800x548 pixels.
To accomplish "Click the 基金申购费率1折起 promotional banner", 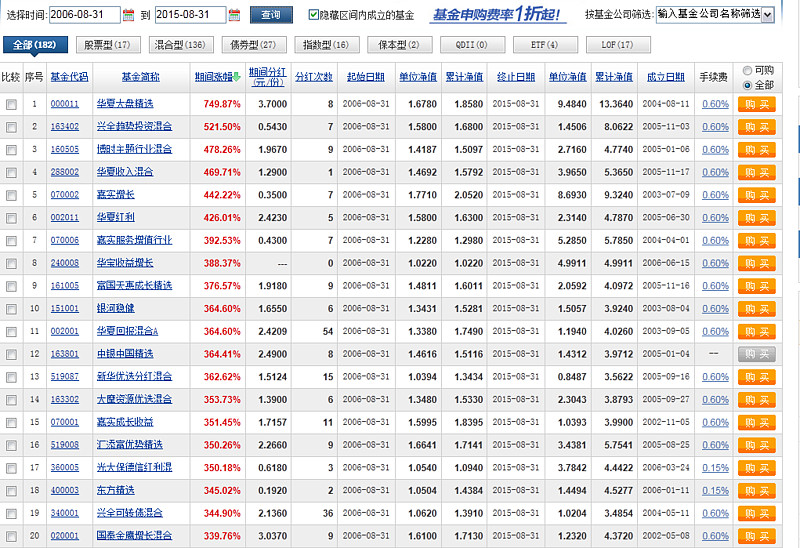I will click(x=497, y=15).
